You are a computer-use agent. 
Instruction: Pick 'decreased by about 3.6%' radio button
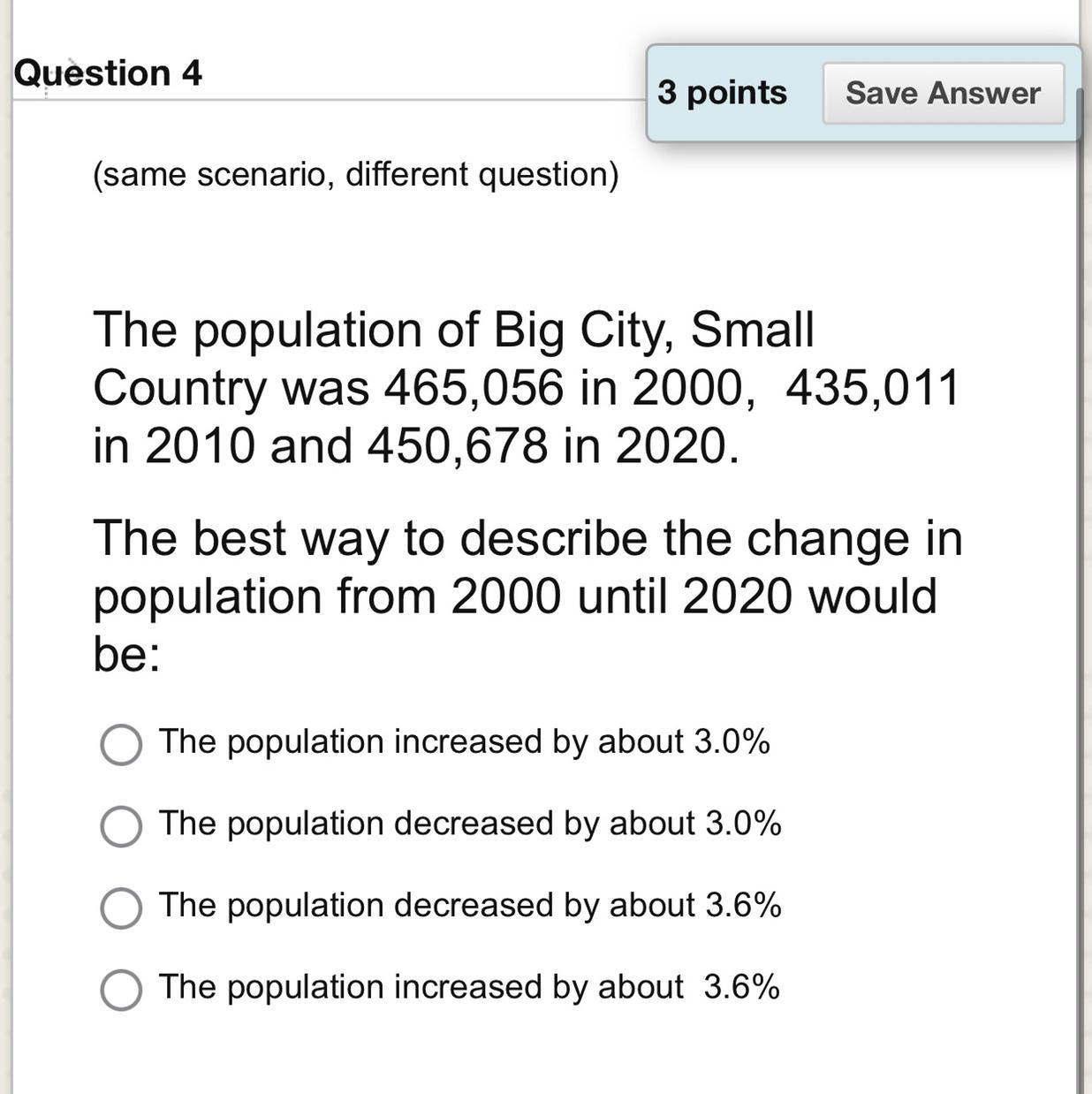pyautogui.click(x=121, y=908)
